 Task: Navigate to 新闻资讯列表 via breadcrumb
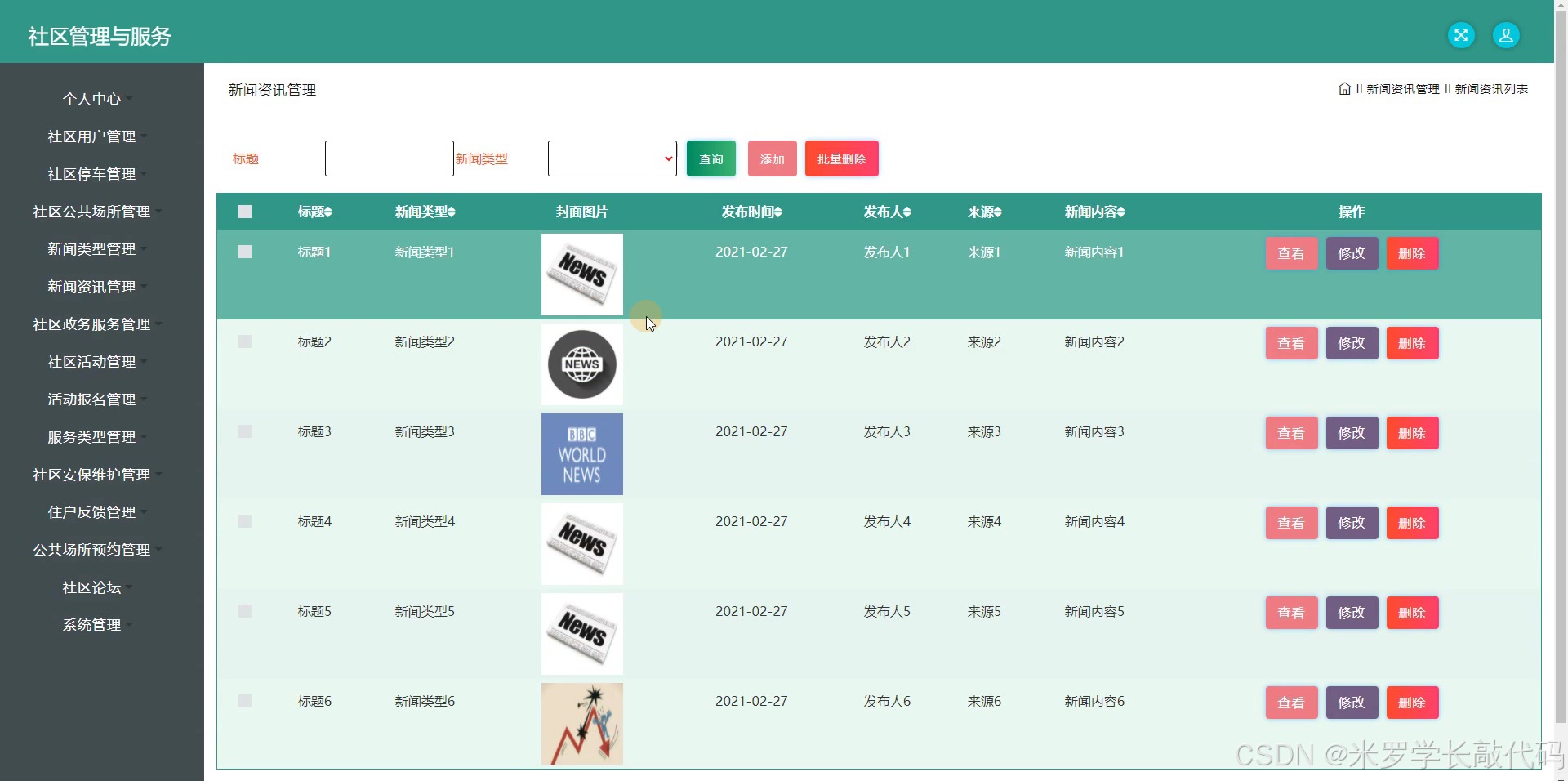[x=1493, y=89]
